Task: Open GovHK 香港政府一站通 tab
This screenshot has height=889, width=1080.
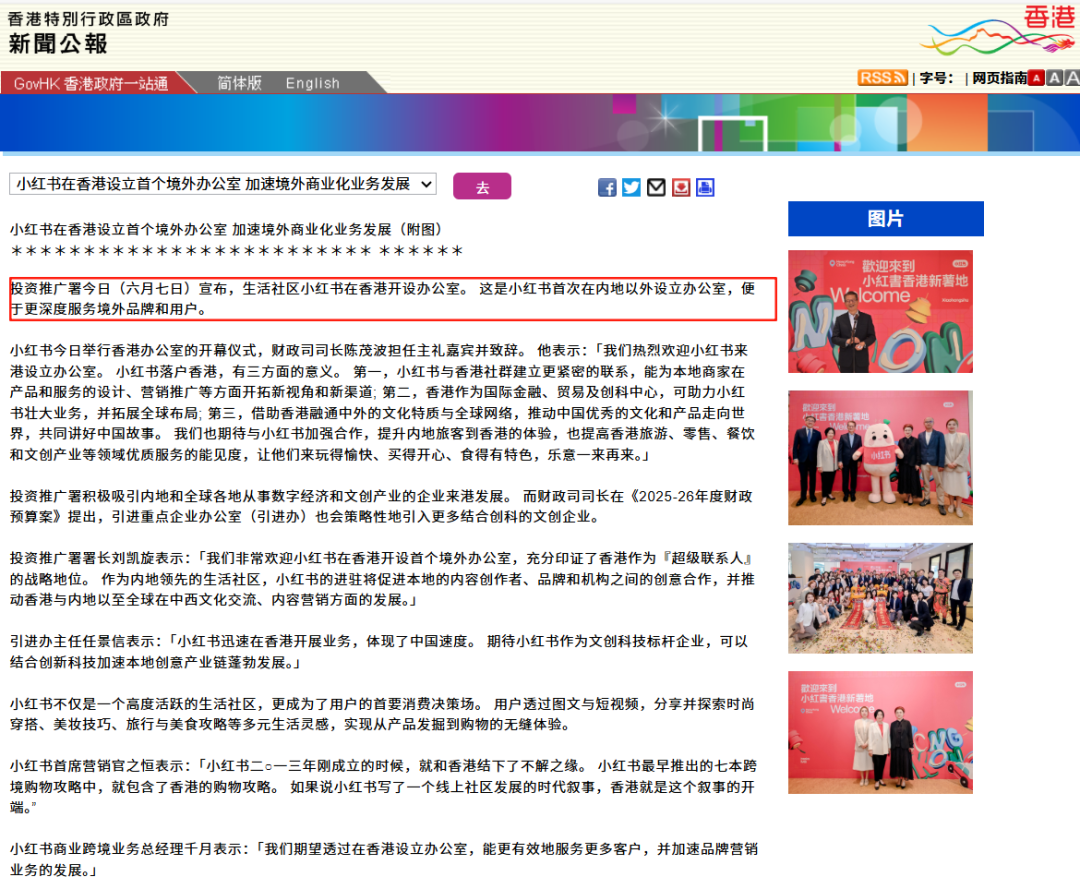Action: 91,83
